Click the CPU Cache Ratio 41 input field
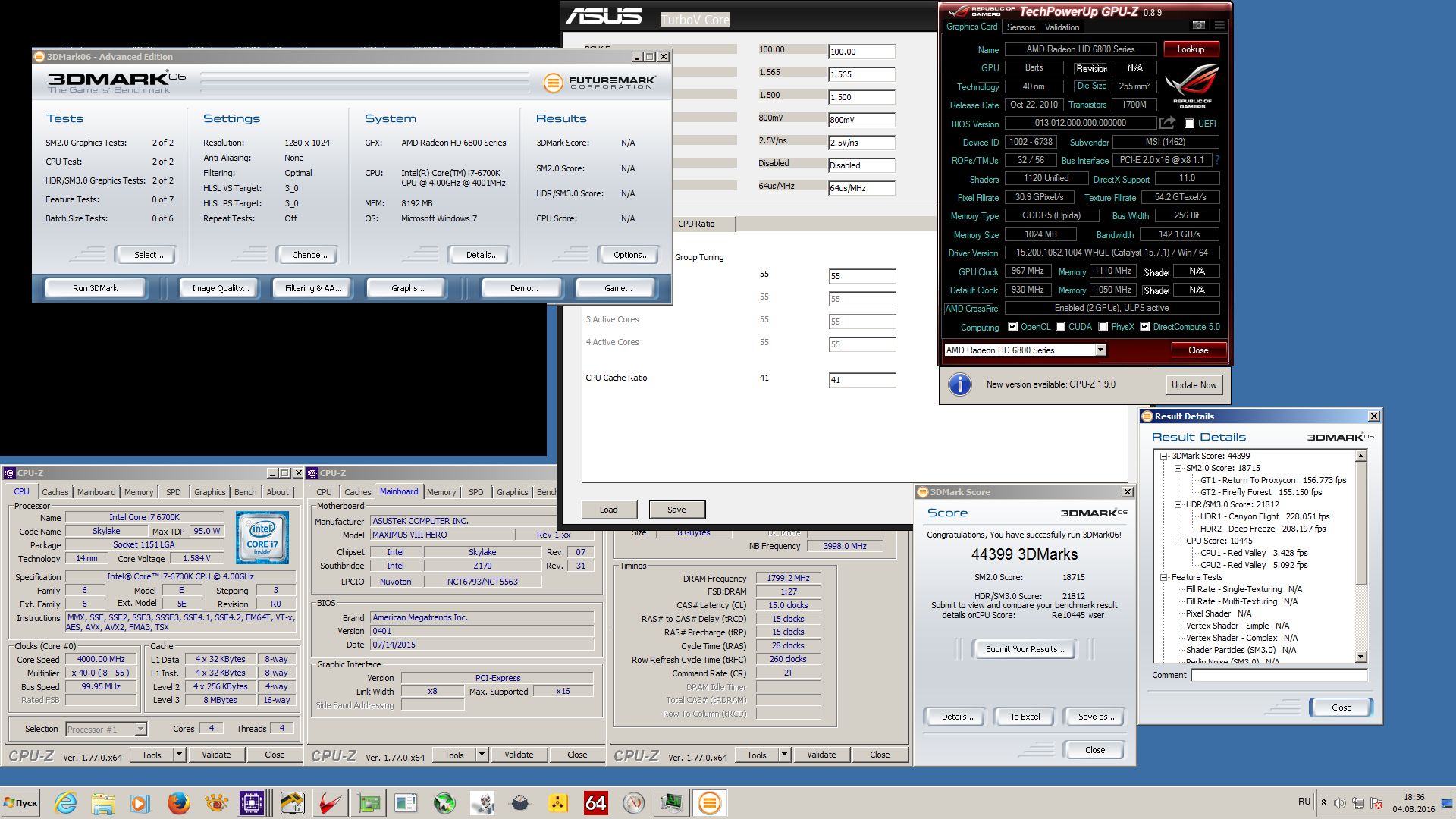 (x=862, y=380)
